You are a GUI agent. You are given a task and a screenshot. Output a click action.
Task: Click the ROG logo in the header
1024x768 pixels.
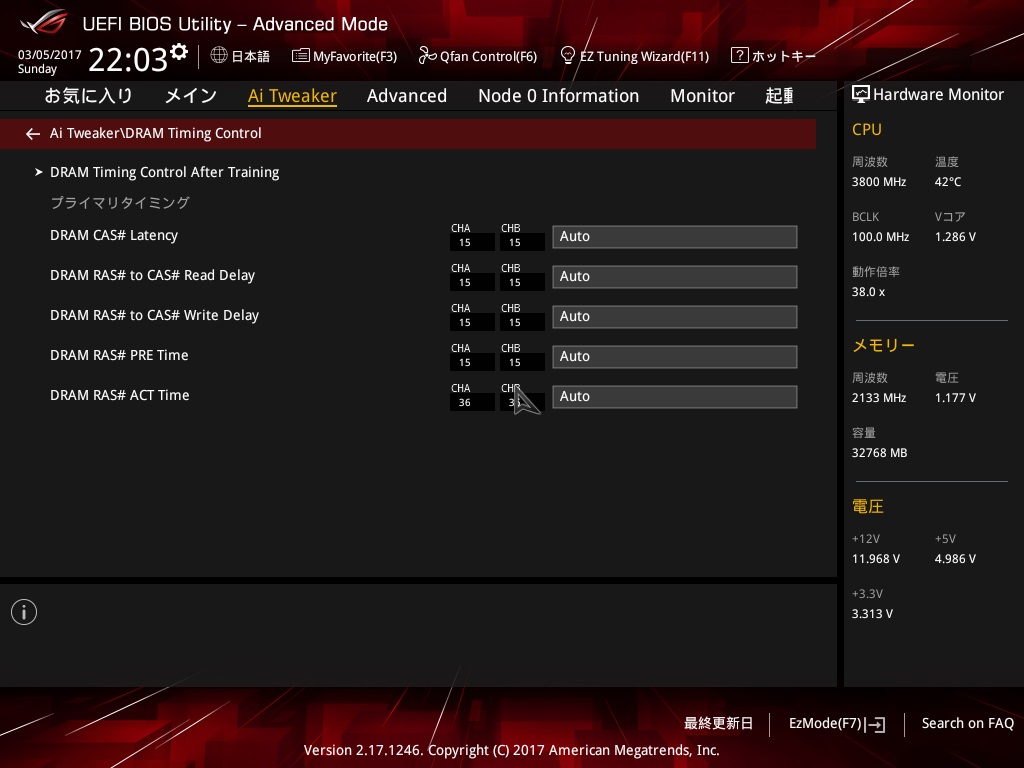click(43, 22)
